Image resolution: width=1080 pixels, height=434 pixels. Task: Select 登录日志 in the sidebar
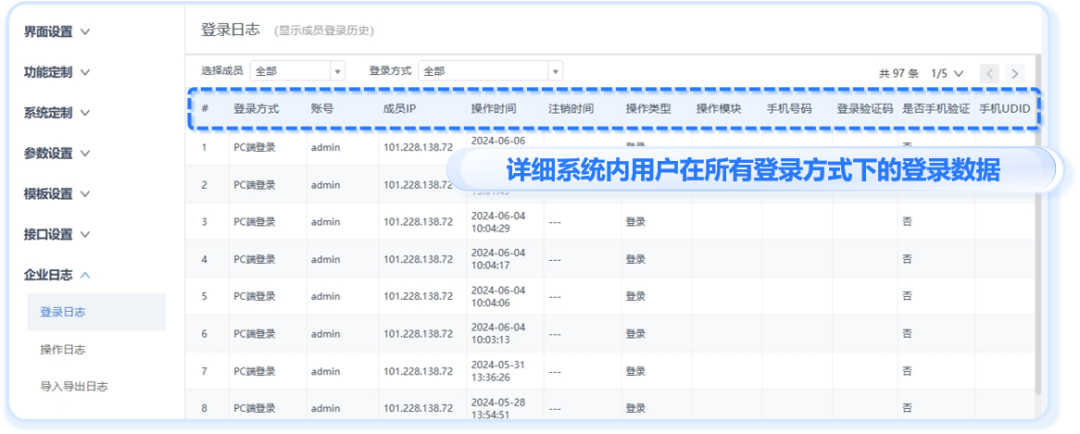click(x=63, y=312)
